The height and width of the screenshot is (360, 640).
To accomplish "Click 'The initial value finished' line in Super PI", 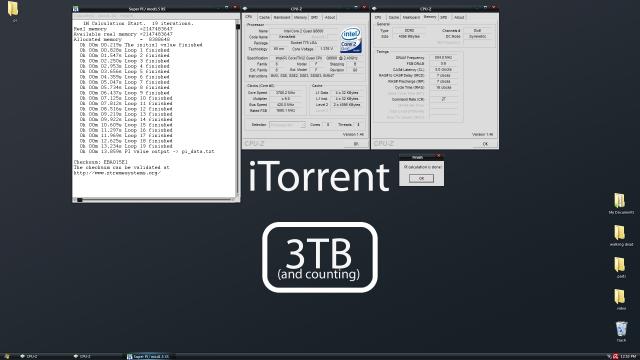I will tap(141, 45).
